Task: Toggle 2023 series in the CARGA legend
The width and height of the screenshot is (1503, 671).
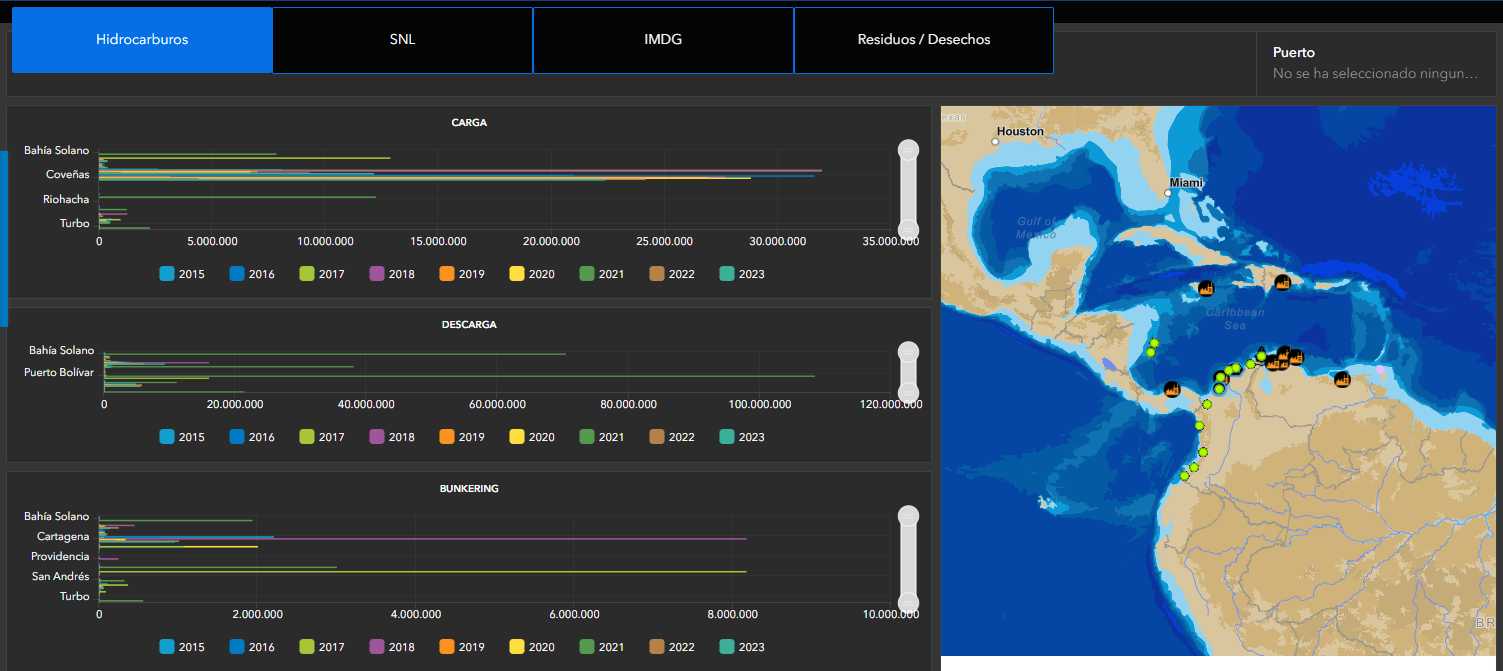Action: coord(742,274)
